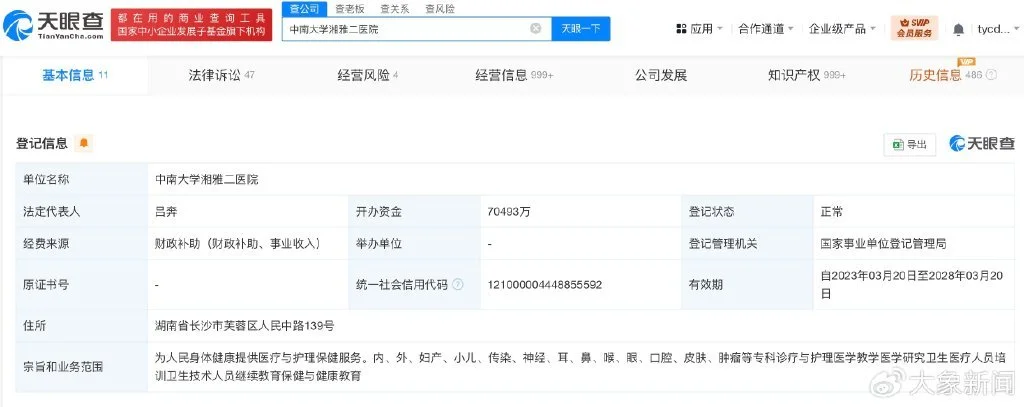Screen dimensions: 1024x407
Task: Click the help icon next to 统一社会信用代码
Action: (458, 284)
